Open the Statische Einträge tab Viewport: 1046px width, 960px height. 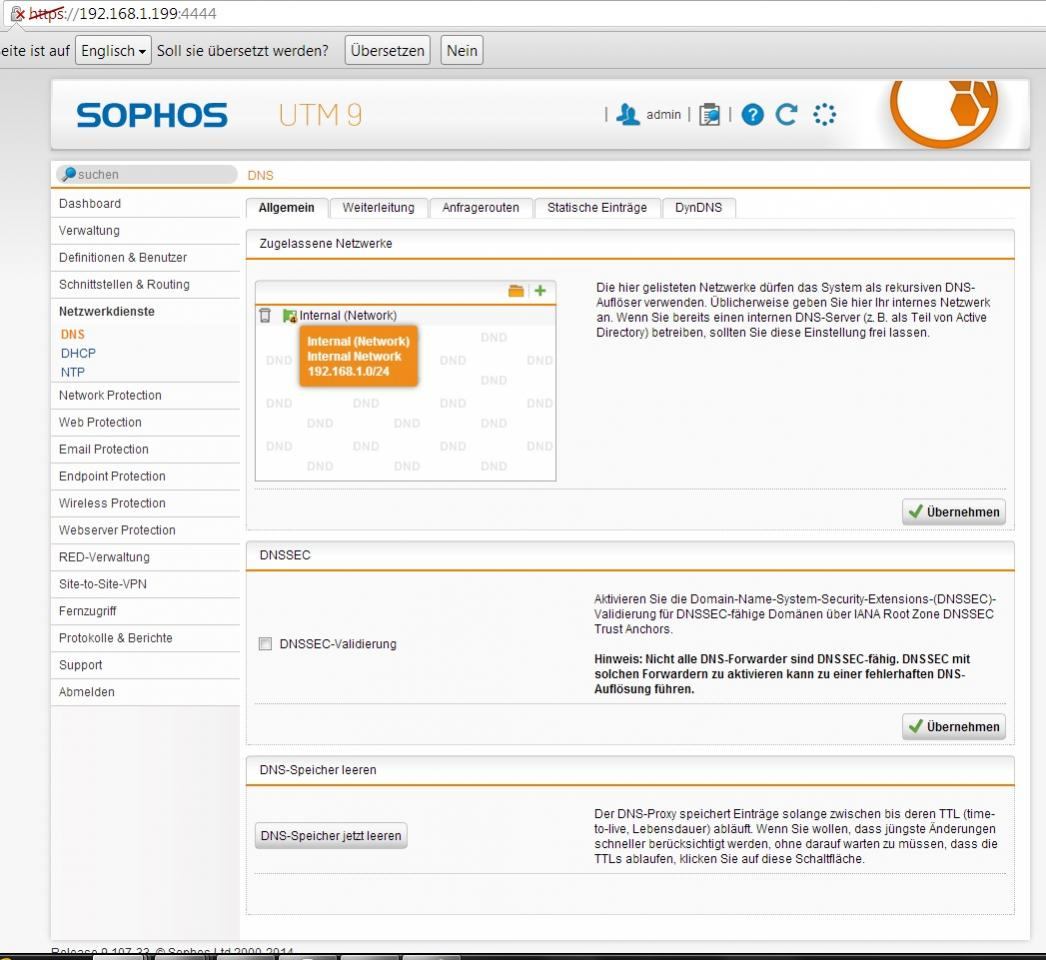(597, 207)
